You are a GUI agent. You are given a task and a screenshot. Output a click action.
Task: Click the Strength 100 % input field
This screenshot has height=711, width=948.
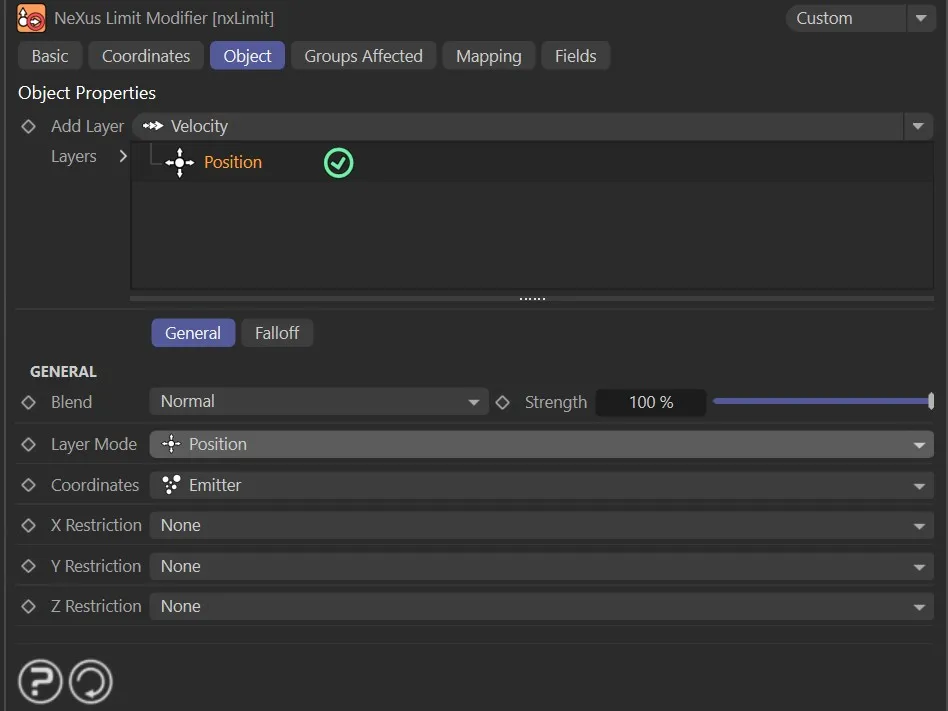(651, 402)
